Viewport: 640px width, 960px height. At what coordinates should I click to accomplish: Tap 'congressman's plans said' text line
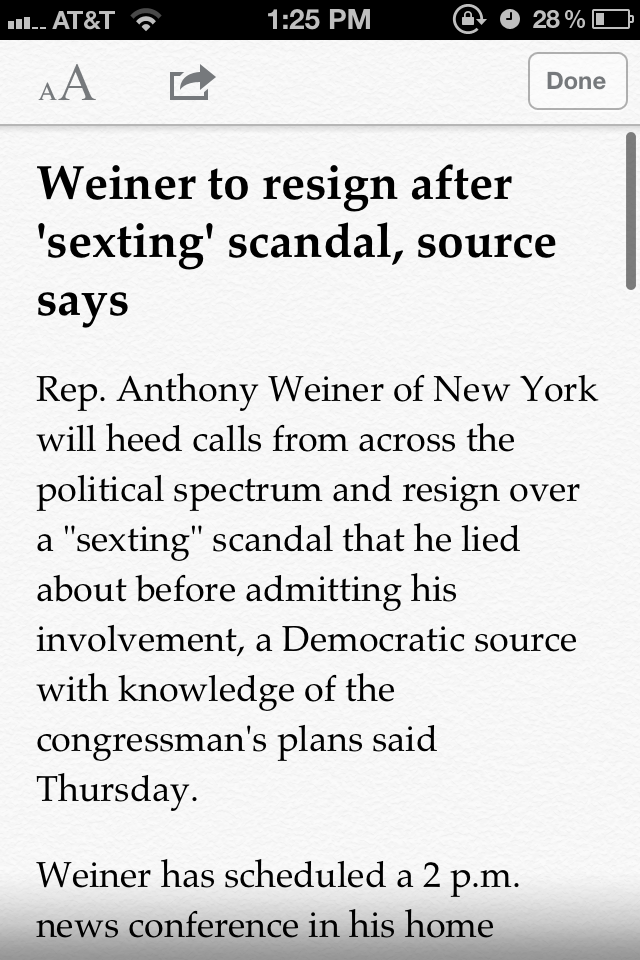(x=237, y=739)
